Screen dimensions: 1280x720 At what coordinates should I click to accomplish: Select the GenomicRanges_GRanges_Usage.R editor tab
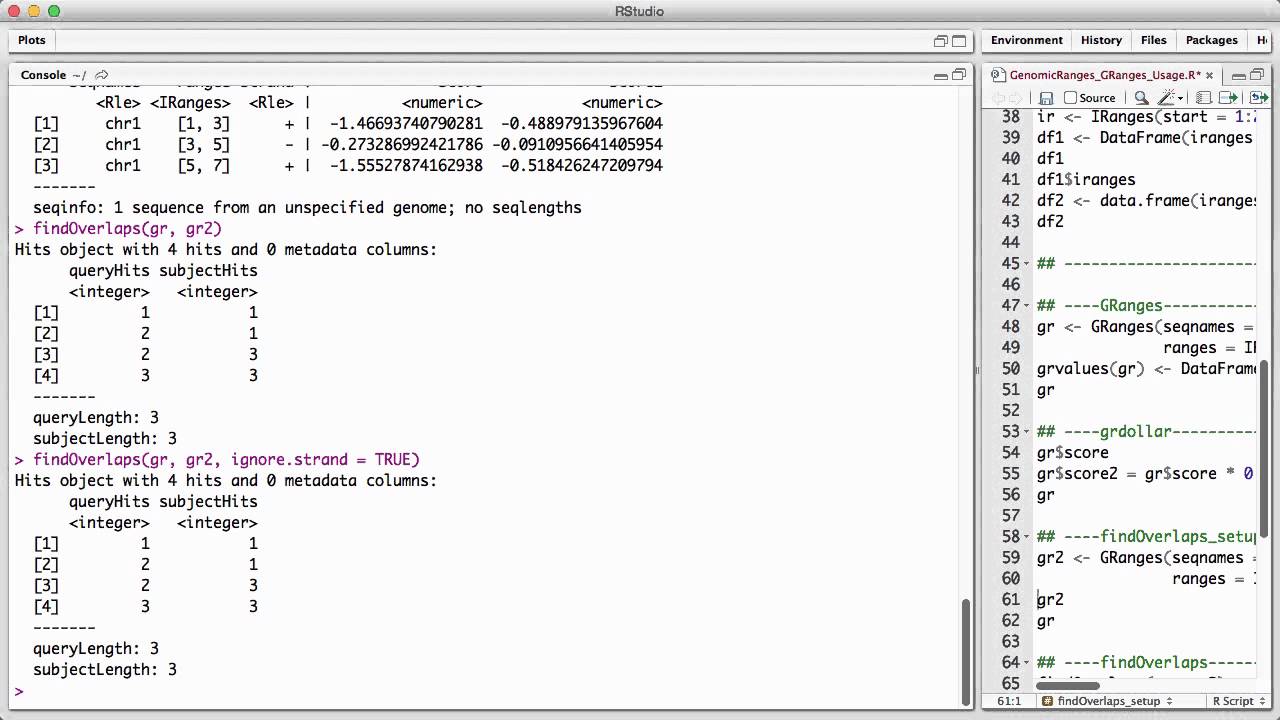[x=1104, y=75]
